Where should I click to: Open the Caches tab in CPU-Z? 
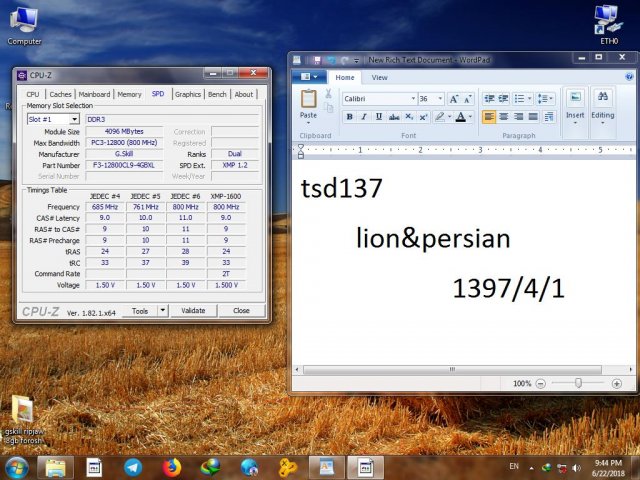pos(60,94)
